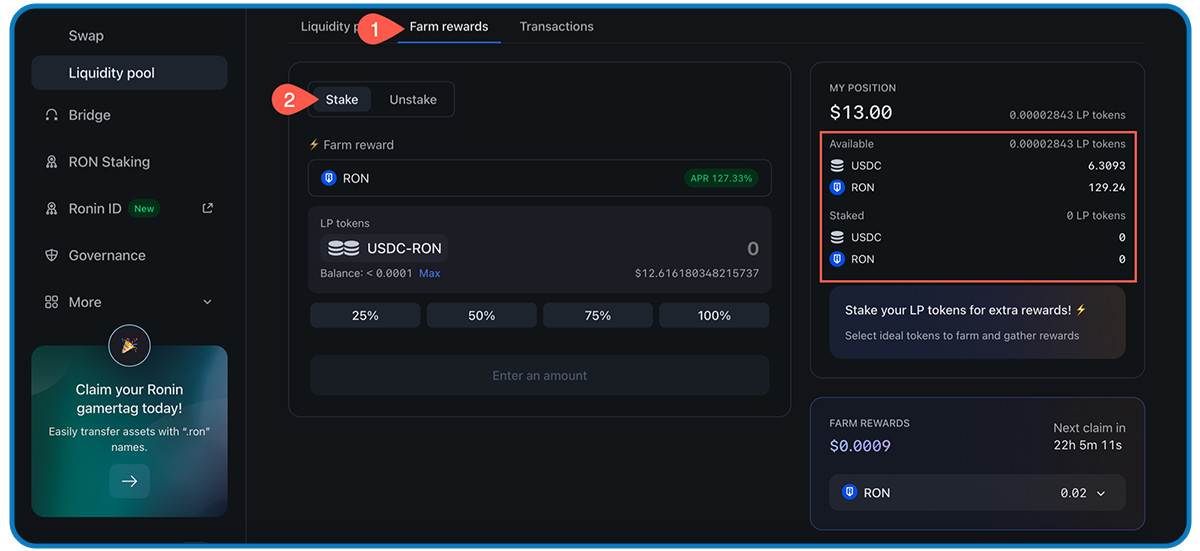
Task: Click the party popper icon on gamertag card
Action: [129, 346]
